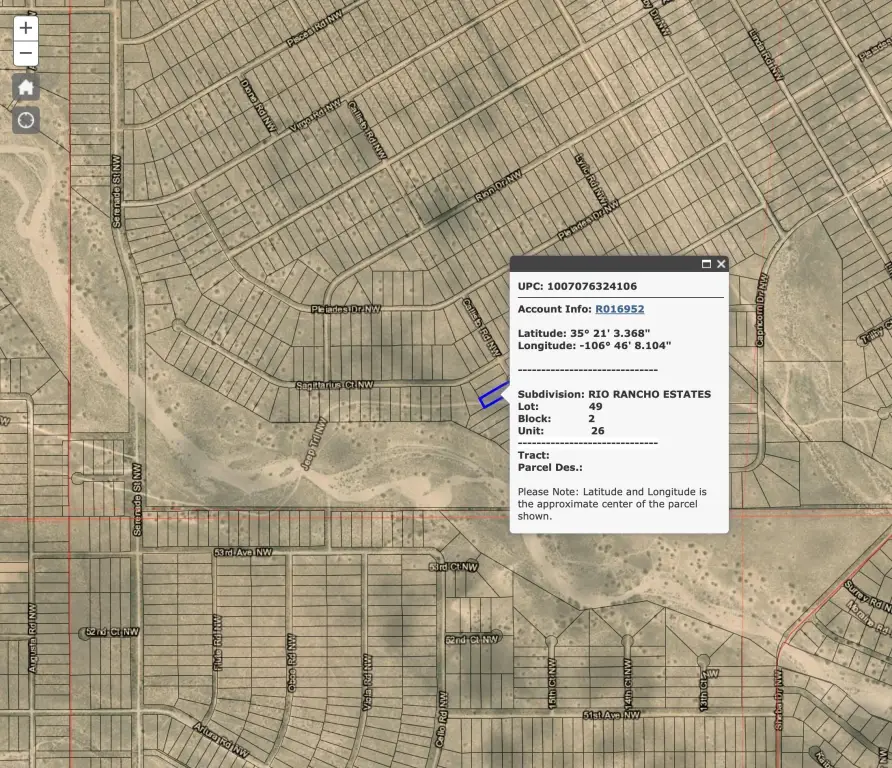Screen dimensions: 892x768
Task: Zoom out of the parcel map
Action: tap(26, 53)
